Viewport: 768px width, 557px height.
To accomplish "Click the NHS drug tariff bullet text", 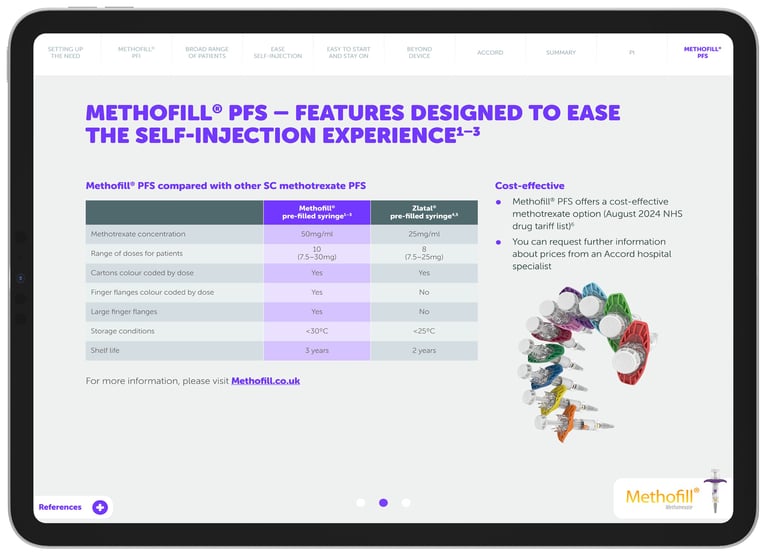I will [597, 214].
